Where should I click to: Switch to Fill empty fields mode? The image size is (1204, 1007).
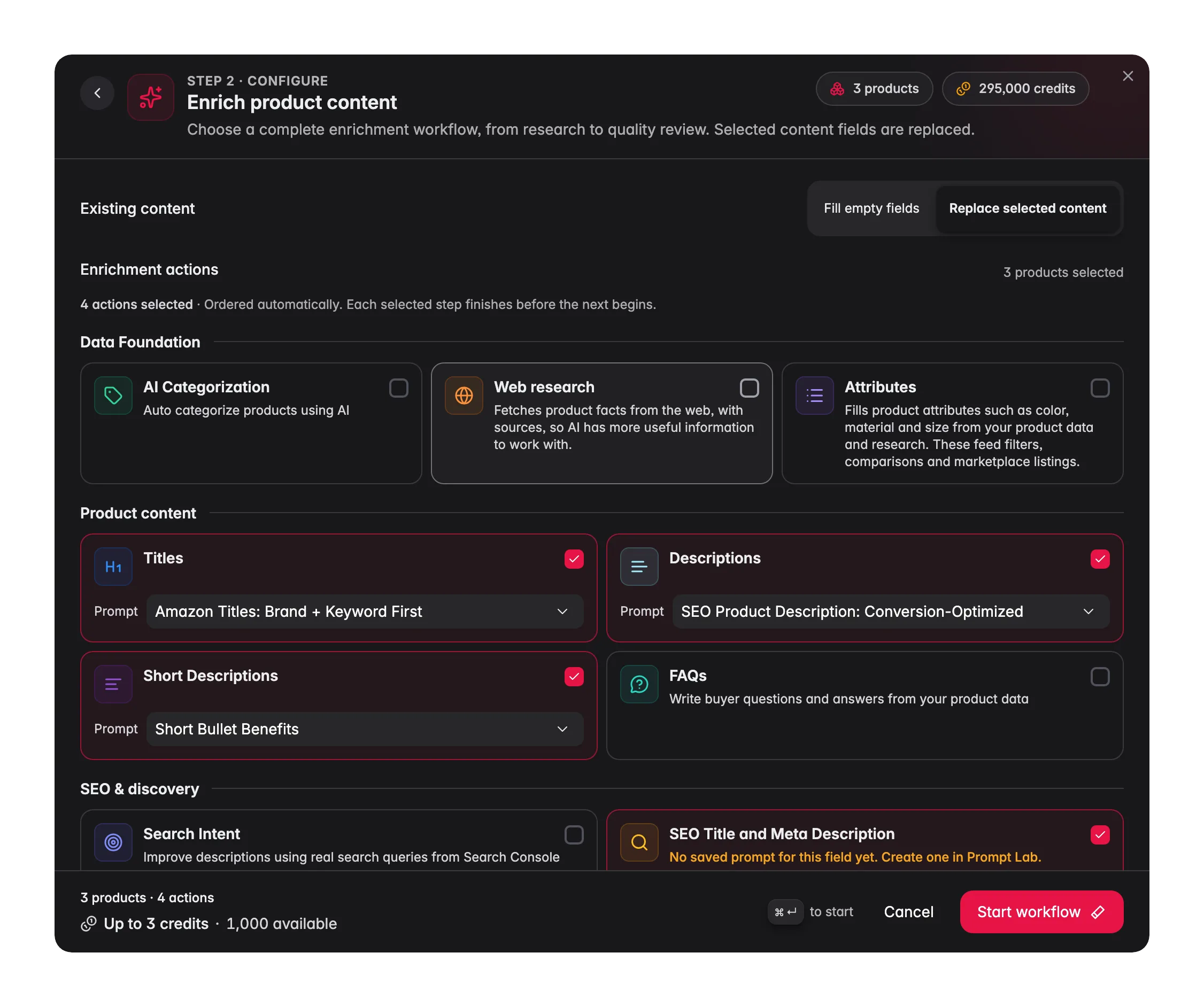pos(871,208)
